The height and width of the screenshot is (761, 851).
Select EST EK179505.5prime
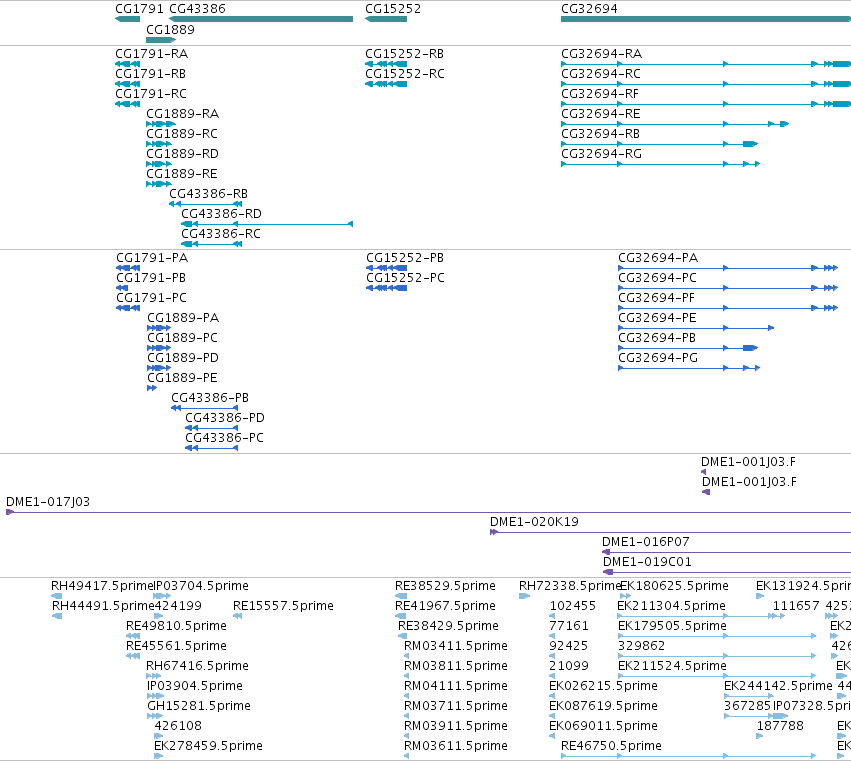point(672,626)
